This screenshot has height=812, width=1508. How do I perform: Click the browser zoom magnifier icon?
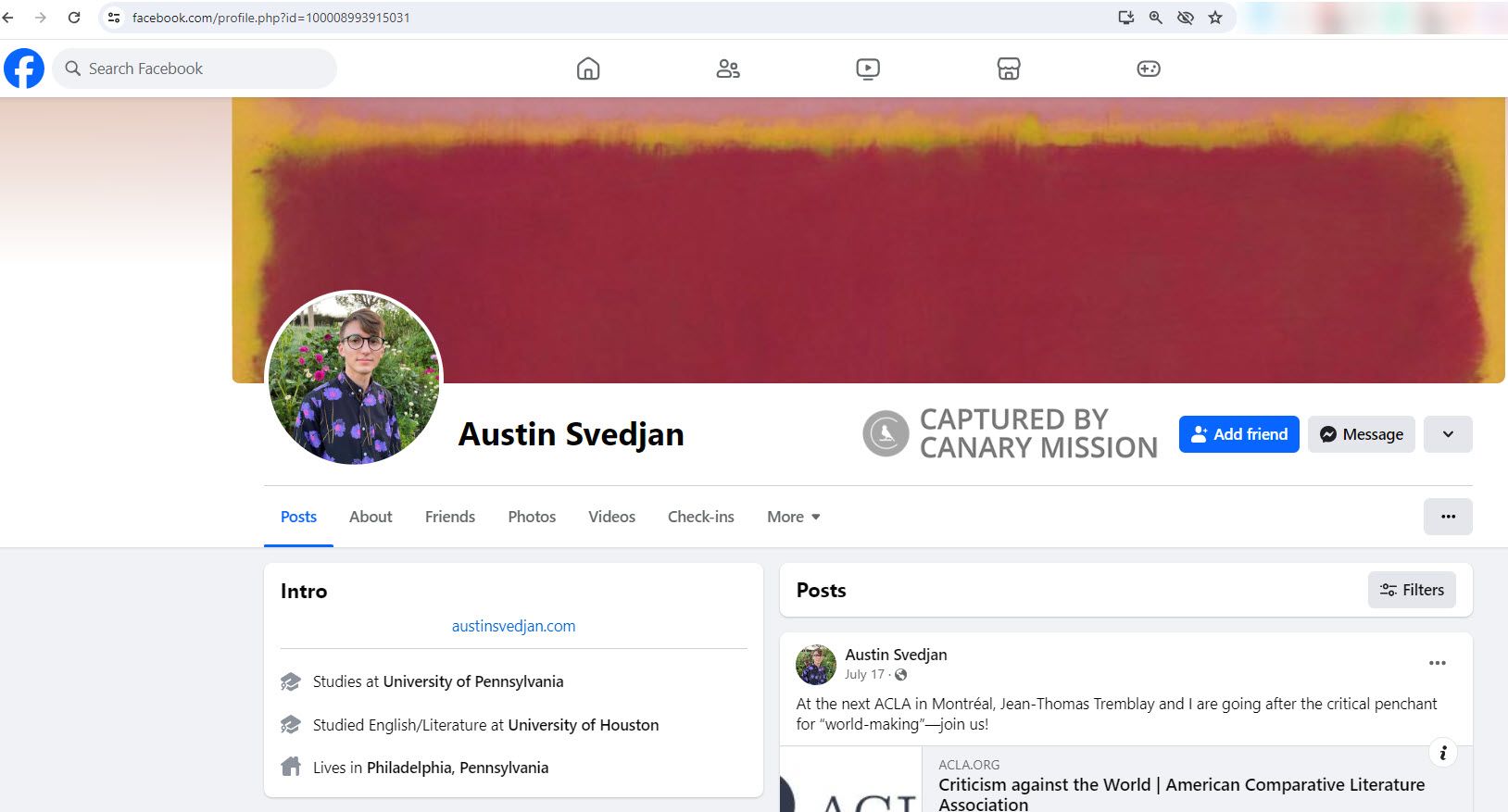coord(1156,18)
